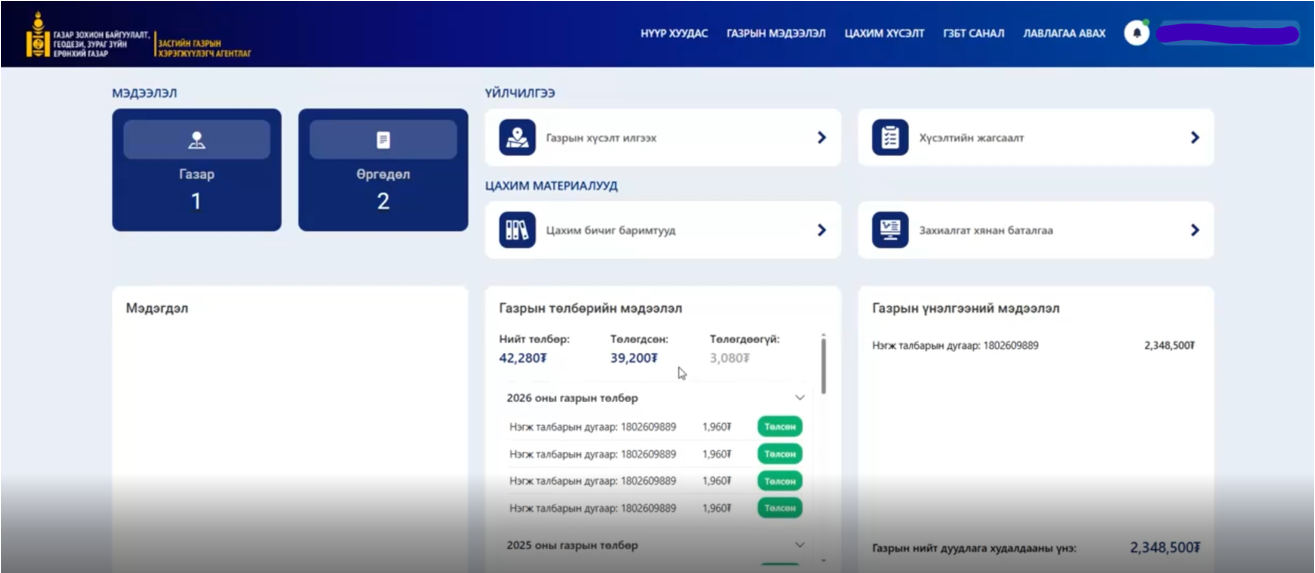Click land unit number in valuation panel
The width and height of the screenshot is (1315, 573).
click(x=955, y=346)
